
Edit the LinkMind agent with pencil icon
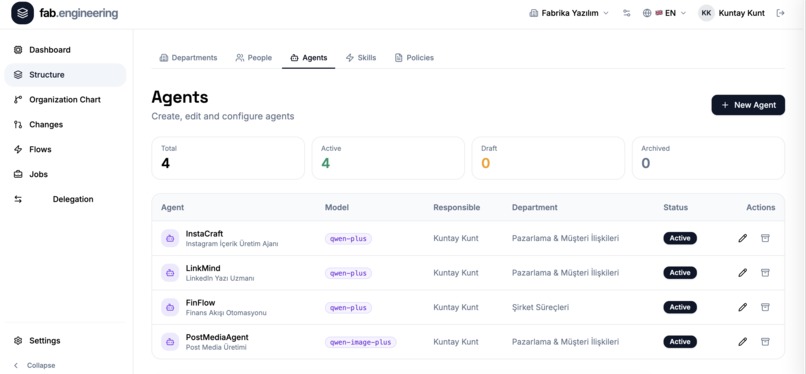(x=742, y=273)
